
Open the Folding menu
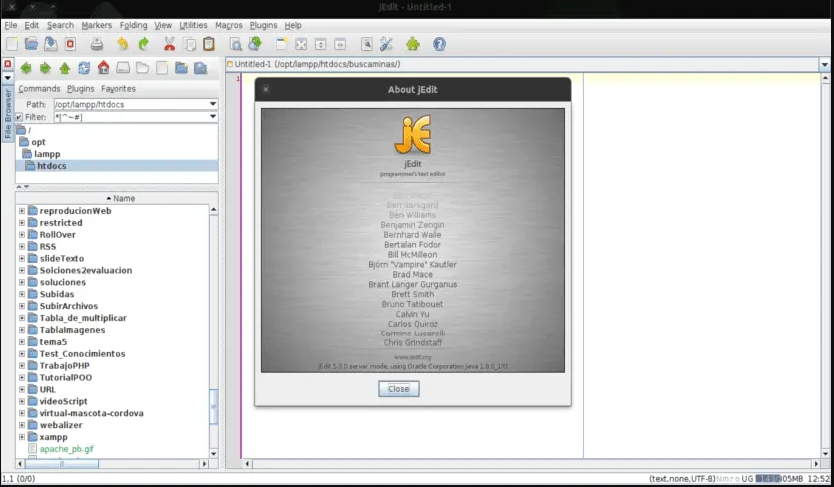point(132,24)
